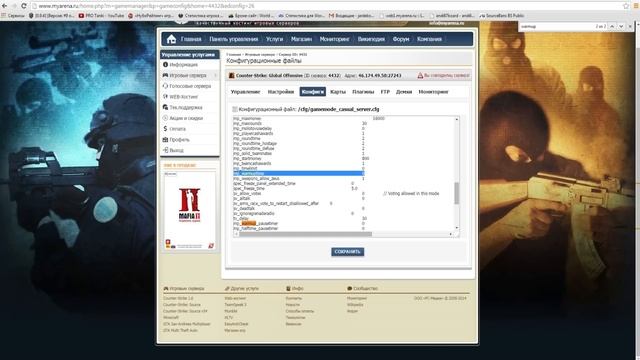Expand the Игровые сервера submenu arrow
The image size is (640, 360).
215,75
